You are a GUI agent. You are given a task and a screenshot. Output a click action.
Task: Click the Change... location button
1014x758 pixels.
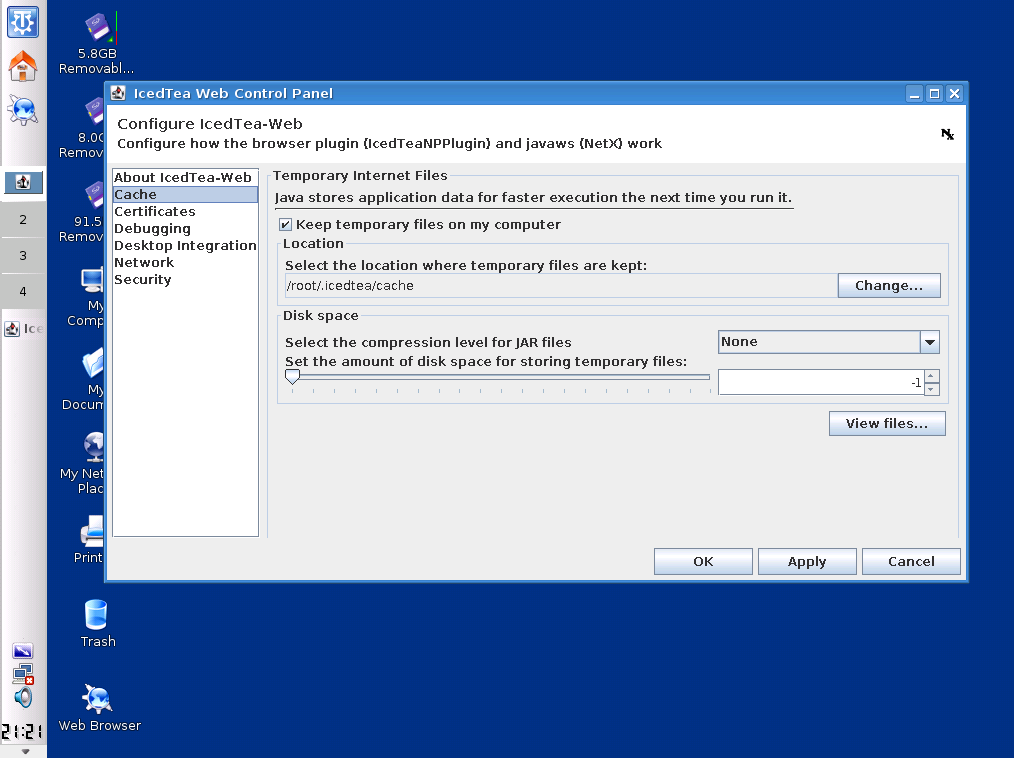click(889, 285)
